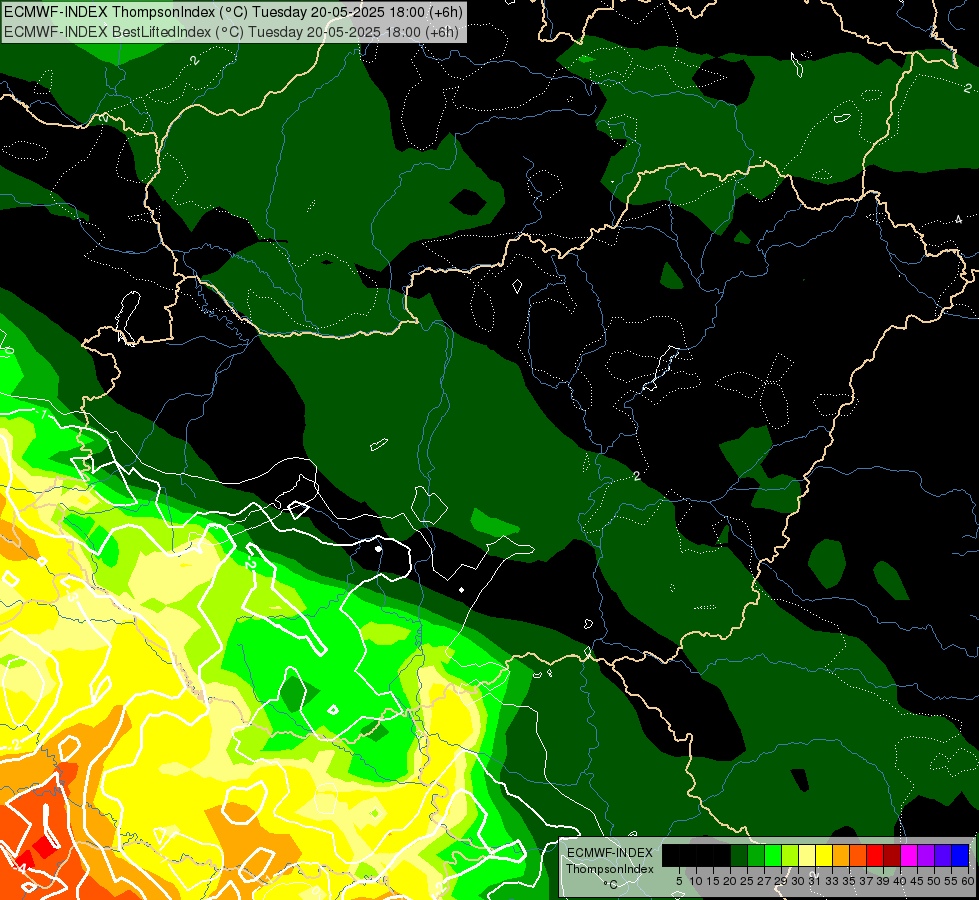979x900 pixels.
Task: Select the purple 45-50 legend swatch
Action: [926, 855]
